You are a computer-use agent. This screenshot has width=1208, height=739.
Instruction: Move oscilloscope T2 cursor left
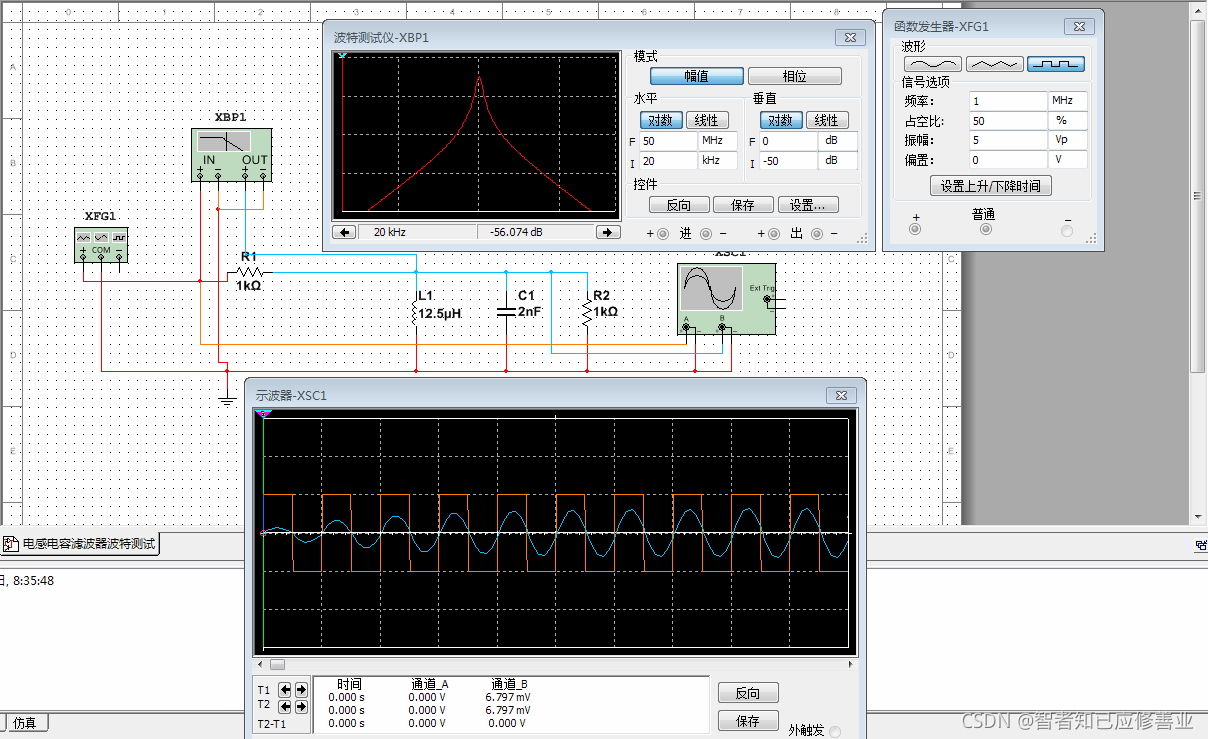285,705
